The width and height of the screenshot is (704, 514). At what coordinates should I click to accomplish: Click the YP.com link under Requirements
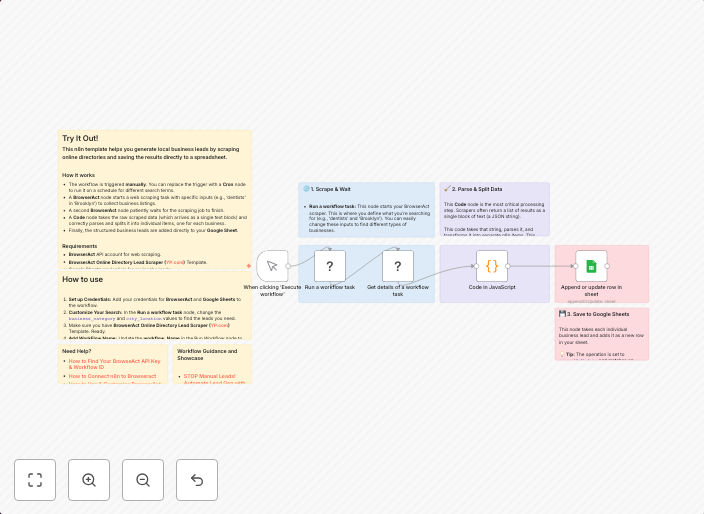[174, 262]
